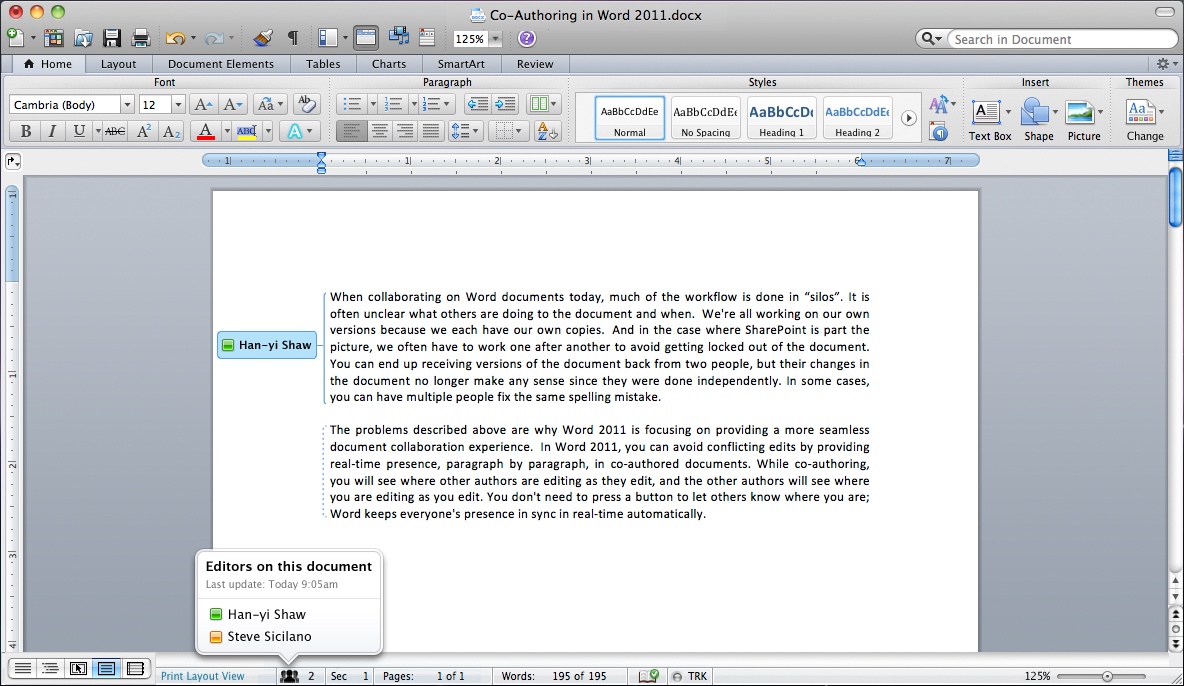Open the SmartArt tab
Image resolution: width=1184 pixels, height=686 pixels.
pyautogui.click(x=461, y=64)
